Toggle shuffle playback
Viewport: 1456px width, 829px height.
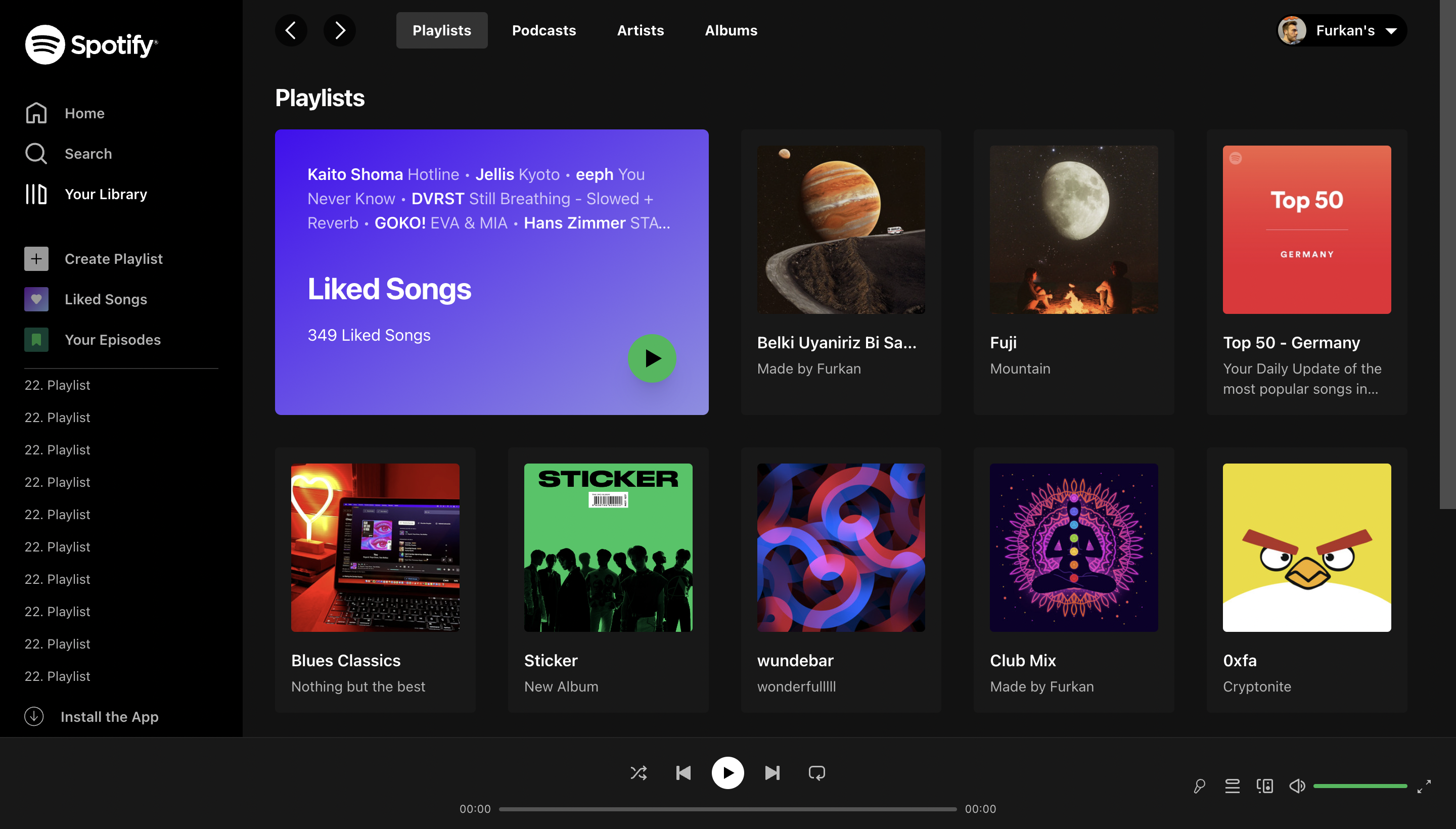pos(639,772)
